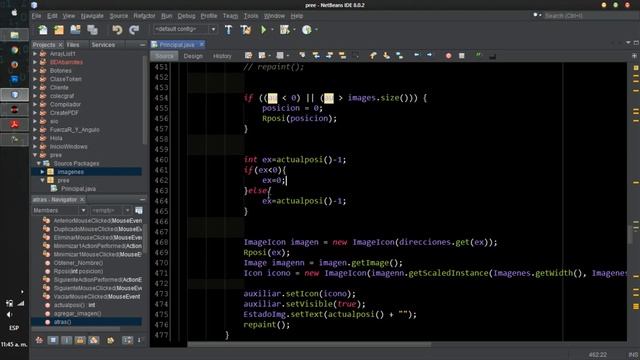The width and height of the screenshot is (640, 360).
Task: Click the red record macro icon
Action: (x=449, y=56)
